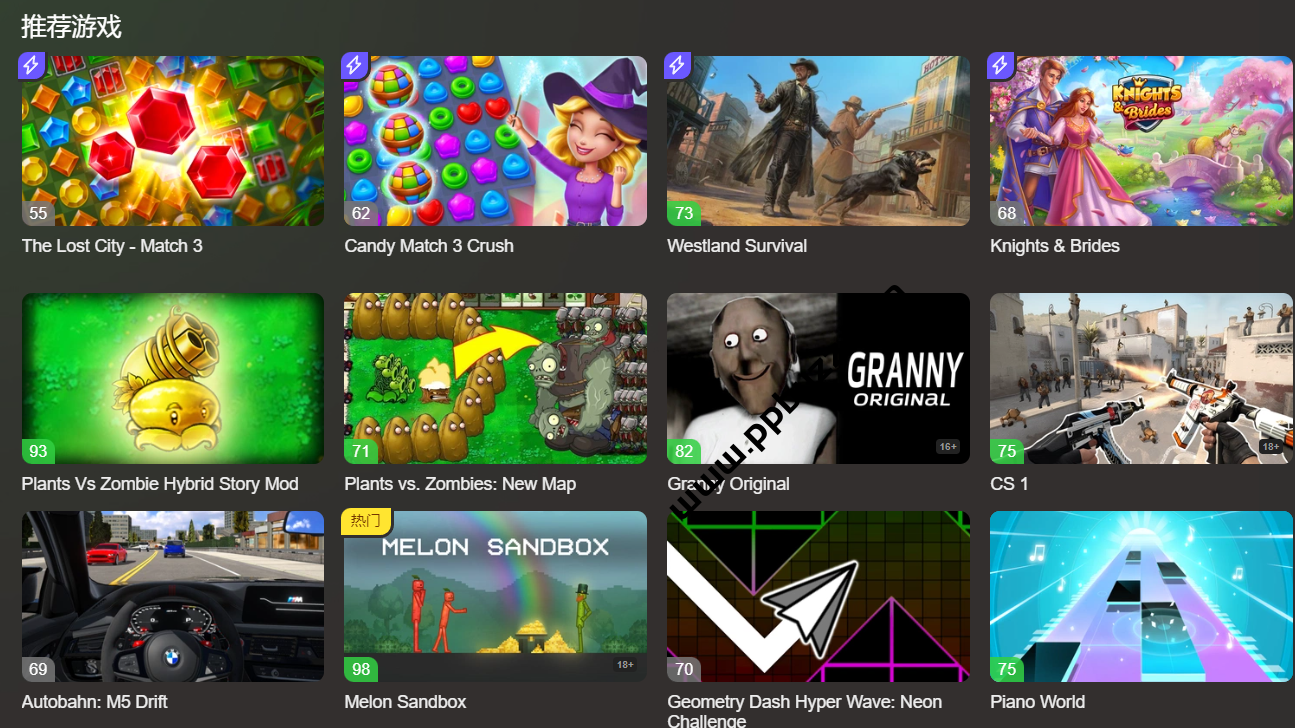Open The Lost City - Match 3 title link
Image resolution: width=1295 pixels, height=728 pixels.
(x=112, y=246)
